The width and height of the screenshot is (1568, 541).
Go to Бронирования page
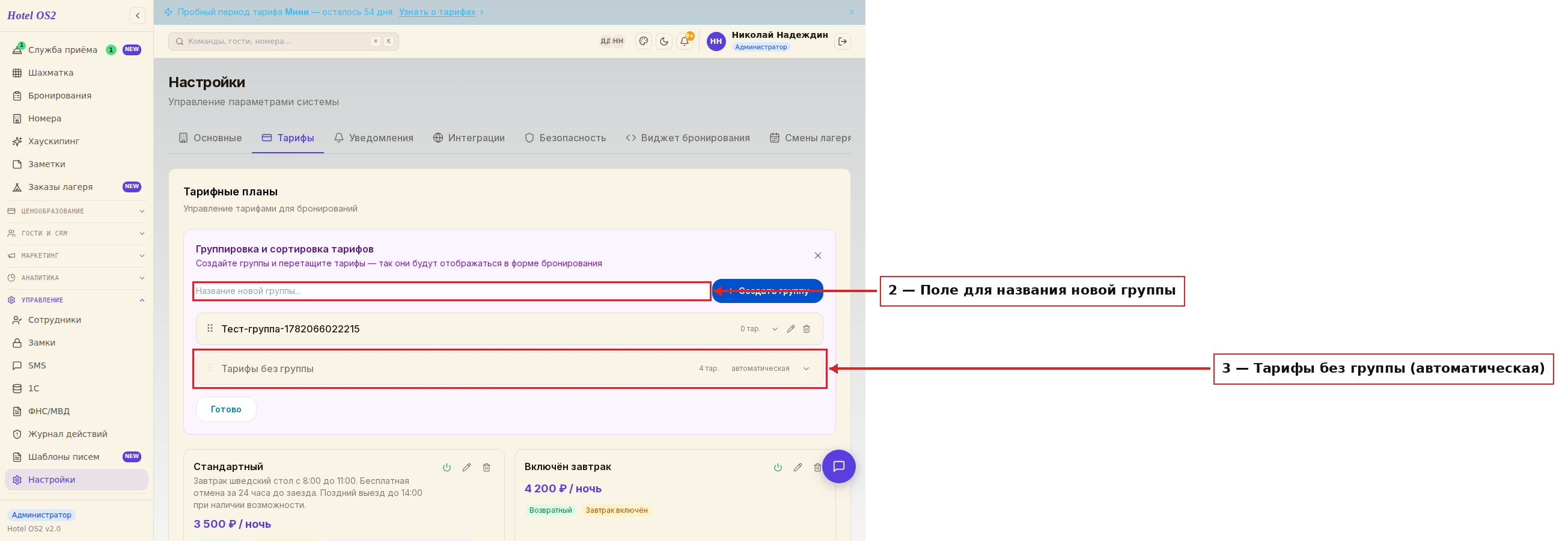76,96
